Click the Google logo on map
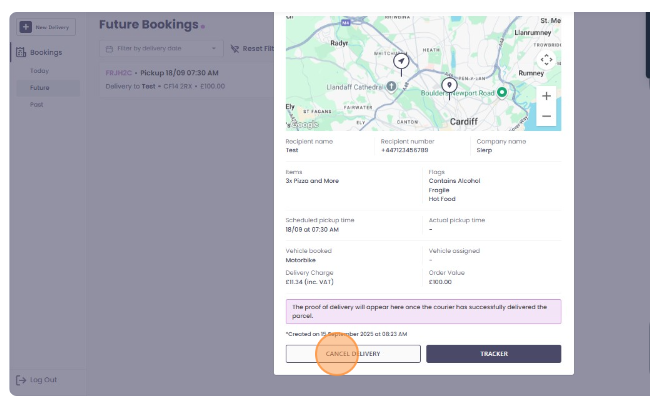Screen dimensions: 650x404 click(305, 124)
